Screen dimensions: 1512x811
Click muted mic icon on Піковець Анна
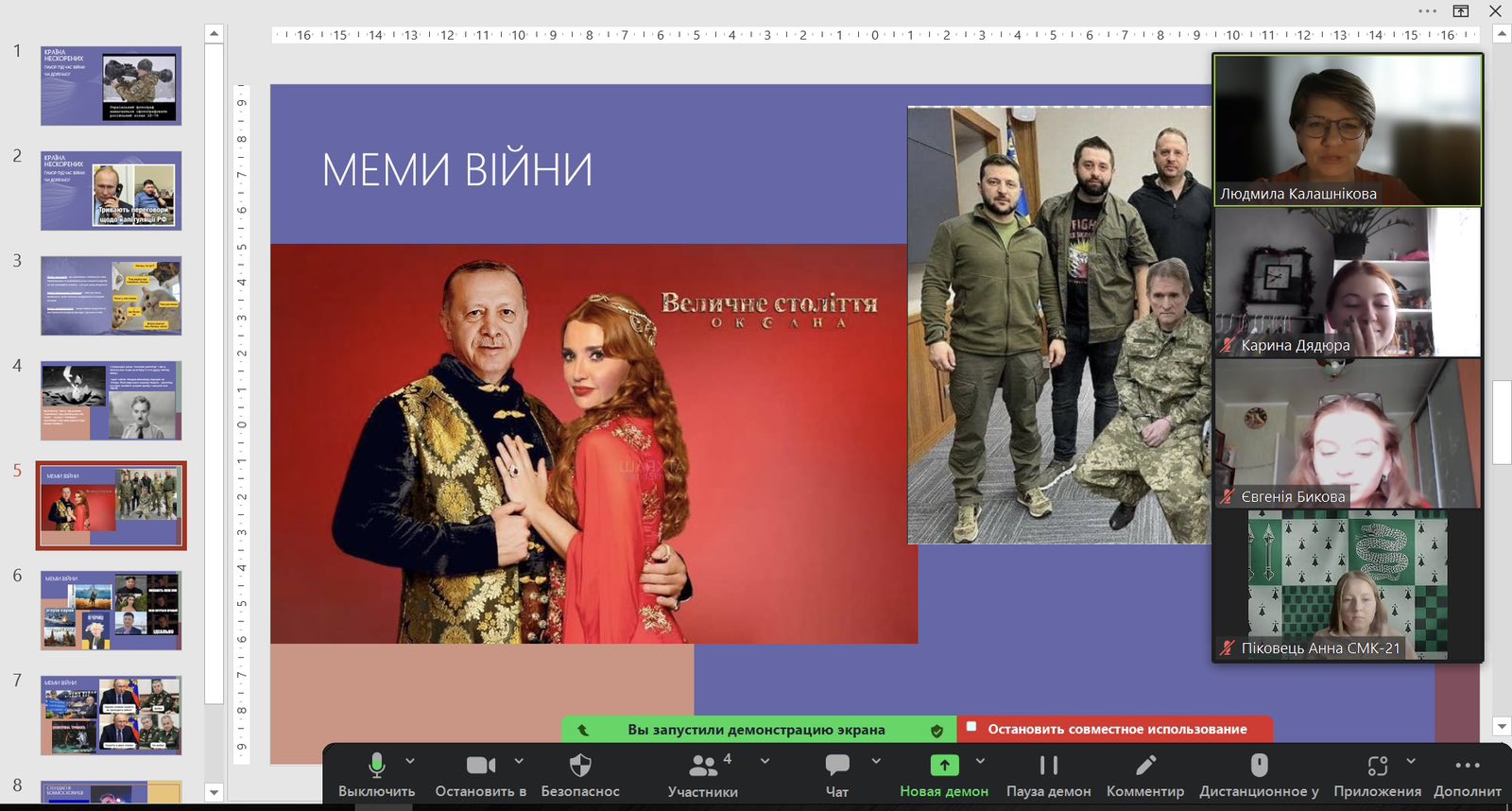pos(1228,647)
